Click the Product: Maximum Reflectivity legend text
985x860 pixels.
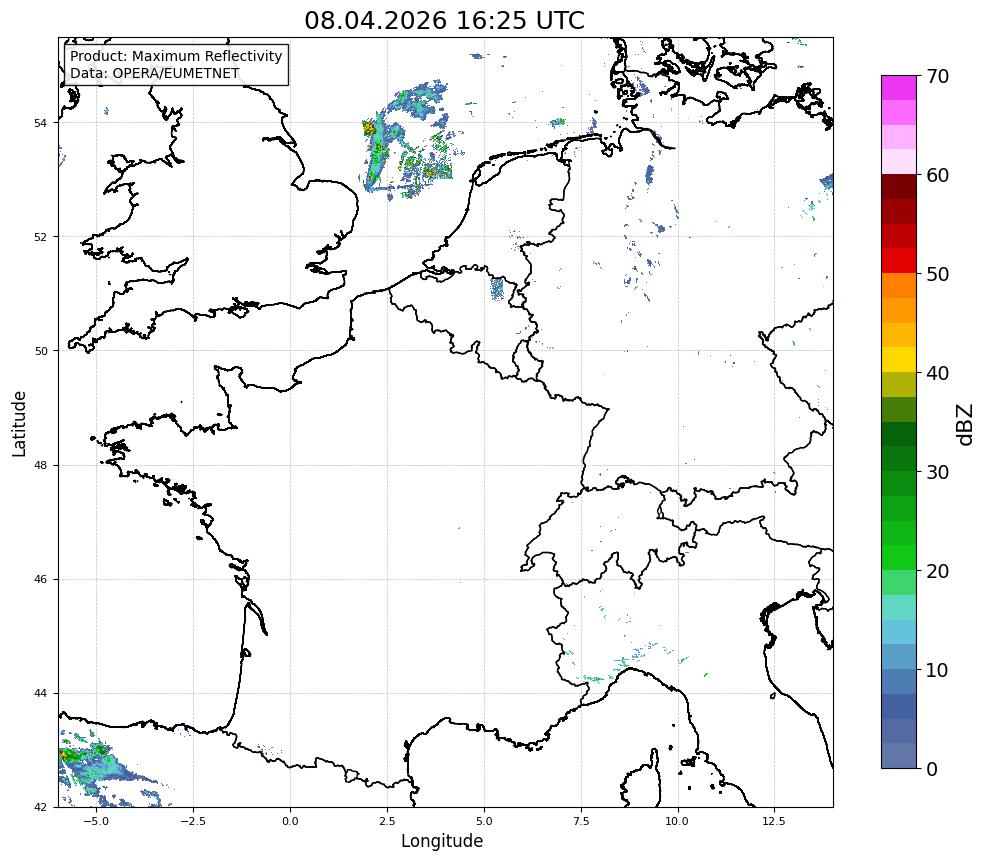pos(176,56)
